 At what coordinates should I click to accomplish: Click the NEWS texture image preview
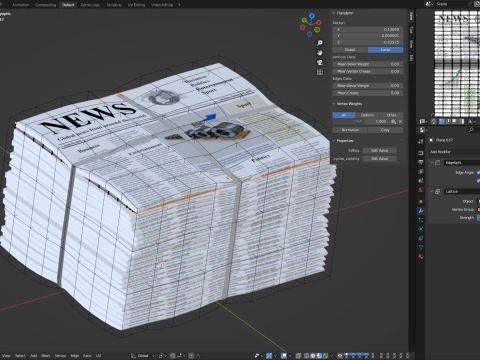click(x=457, y=64)
